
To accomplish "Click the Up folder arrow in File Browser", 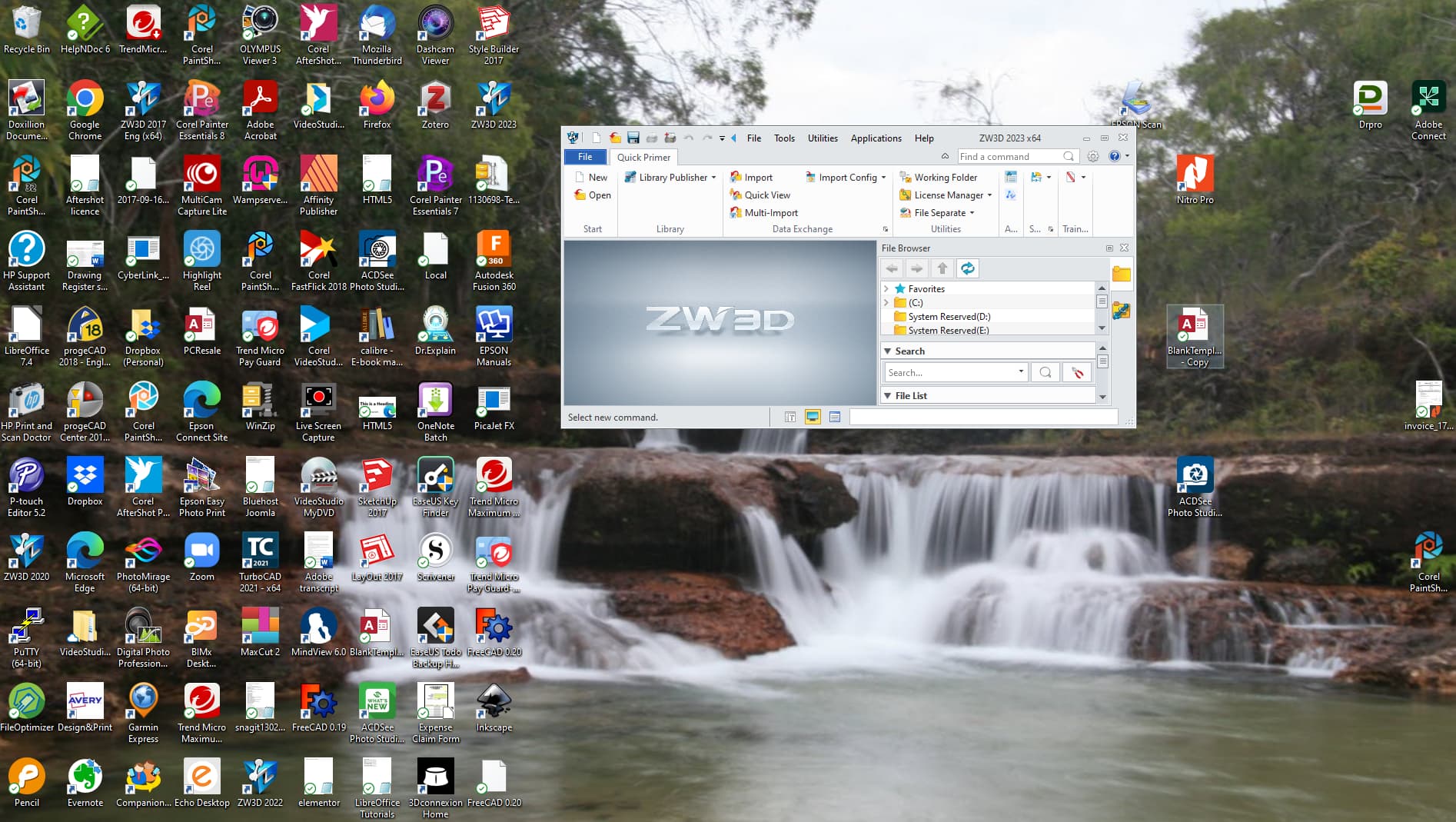I will [942, 268].
